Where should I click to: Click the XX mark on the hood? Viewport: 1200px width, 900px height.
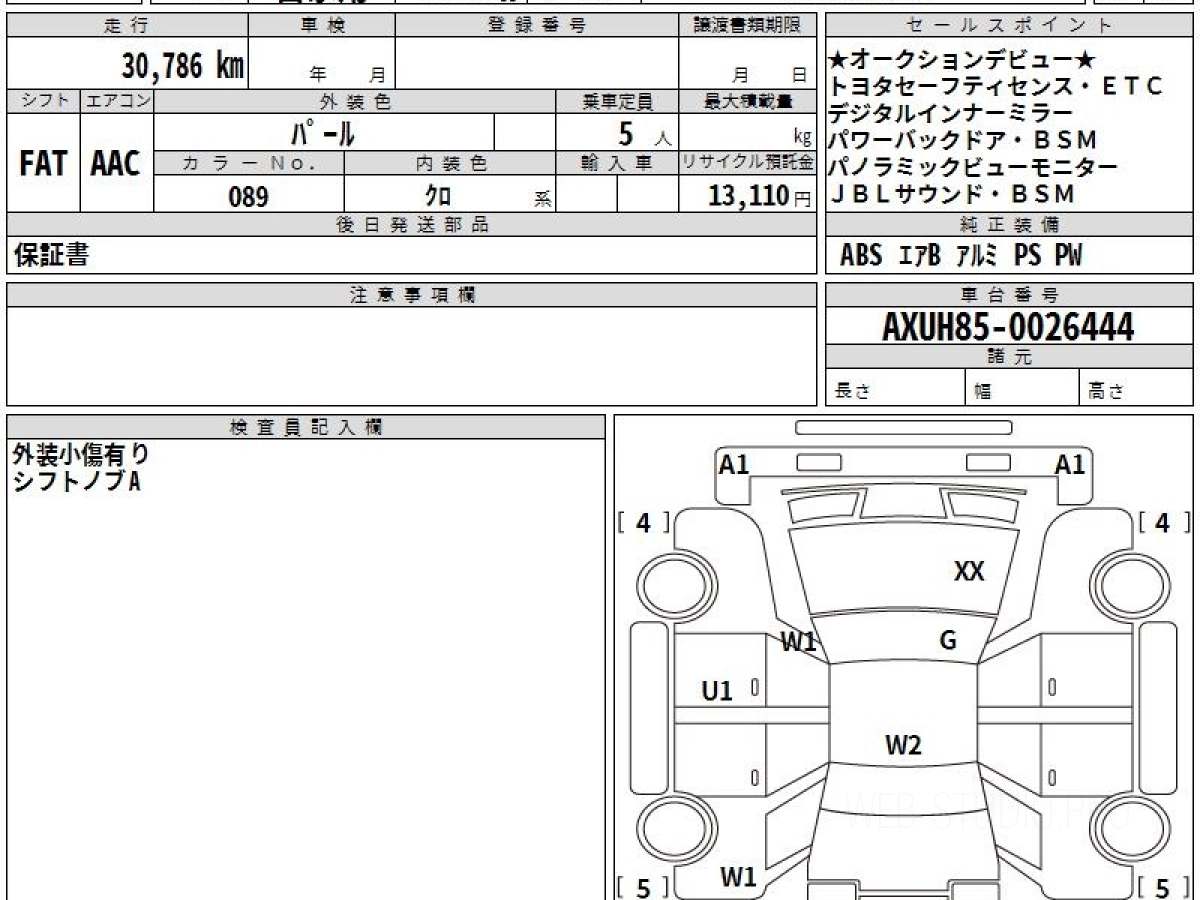pos(969,572)
